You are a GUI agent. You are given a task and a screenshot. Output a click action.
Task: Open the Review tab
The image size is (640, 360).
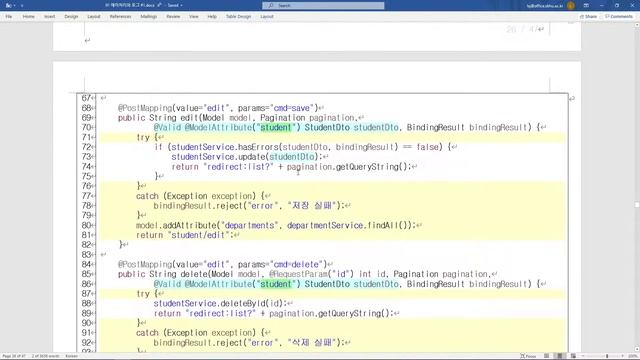pos(173,17)
